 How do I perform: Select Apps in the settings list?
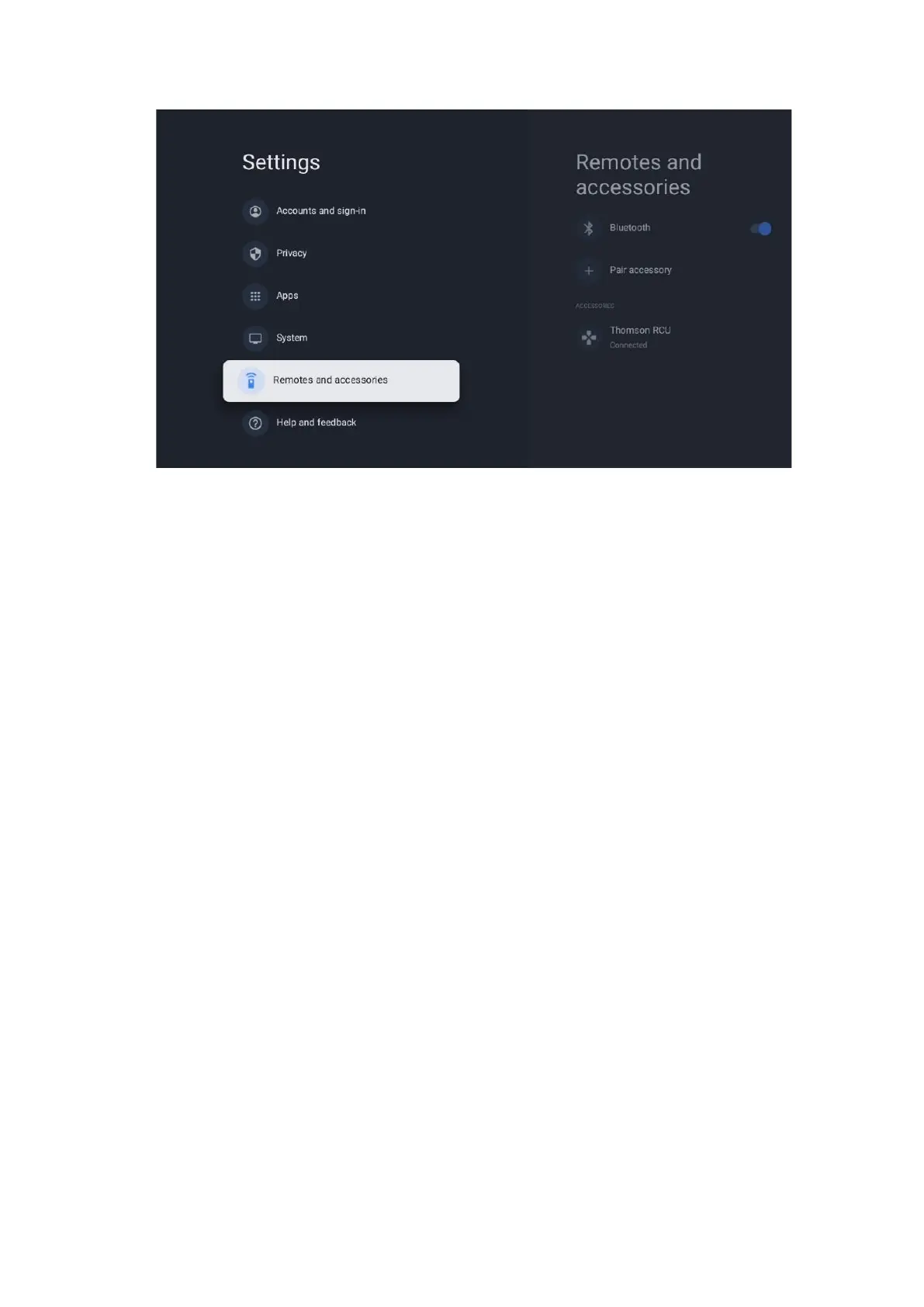coord(287,296)
